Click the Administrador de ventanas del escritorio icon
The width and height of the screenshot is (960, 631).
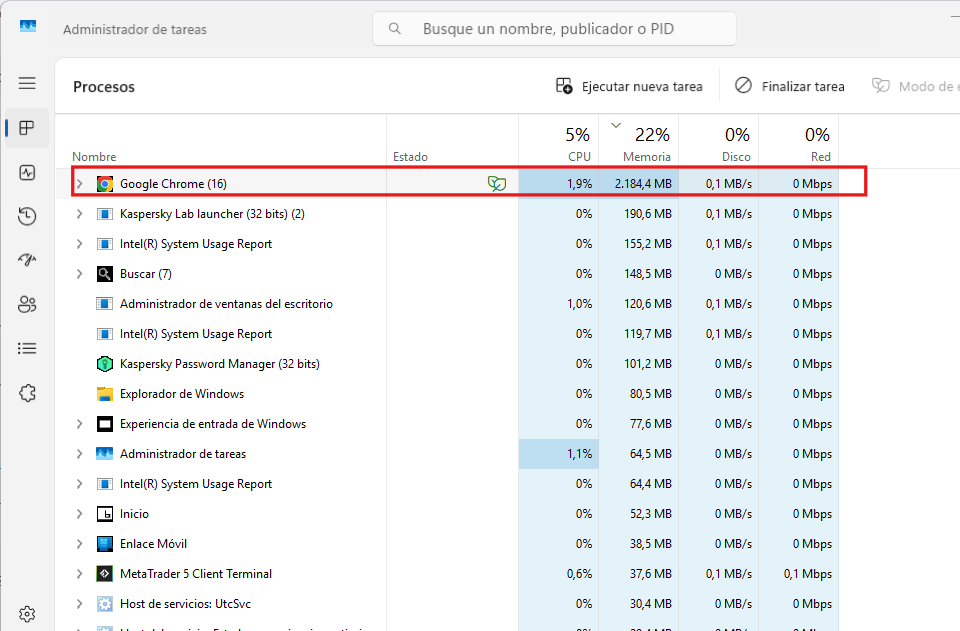click(105, 304)
